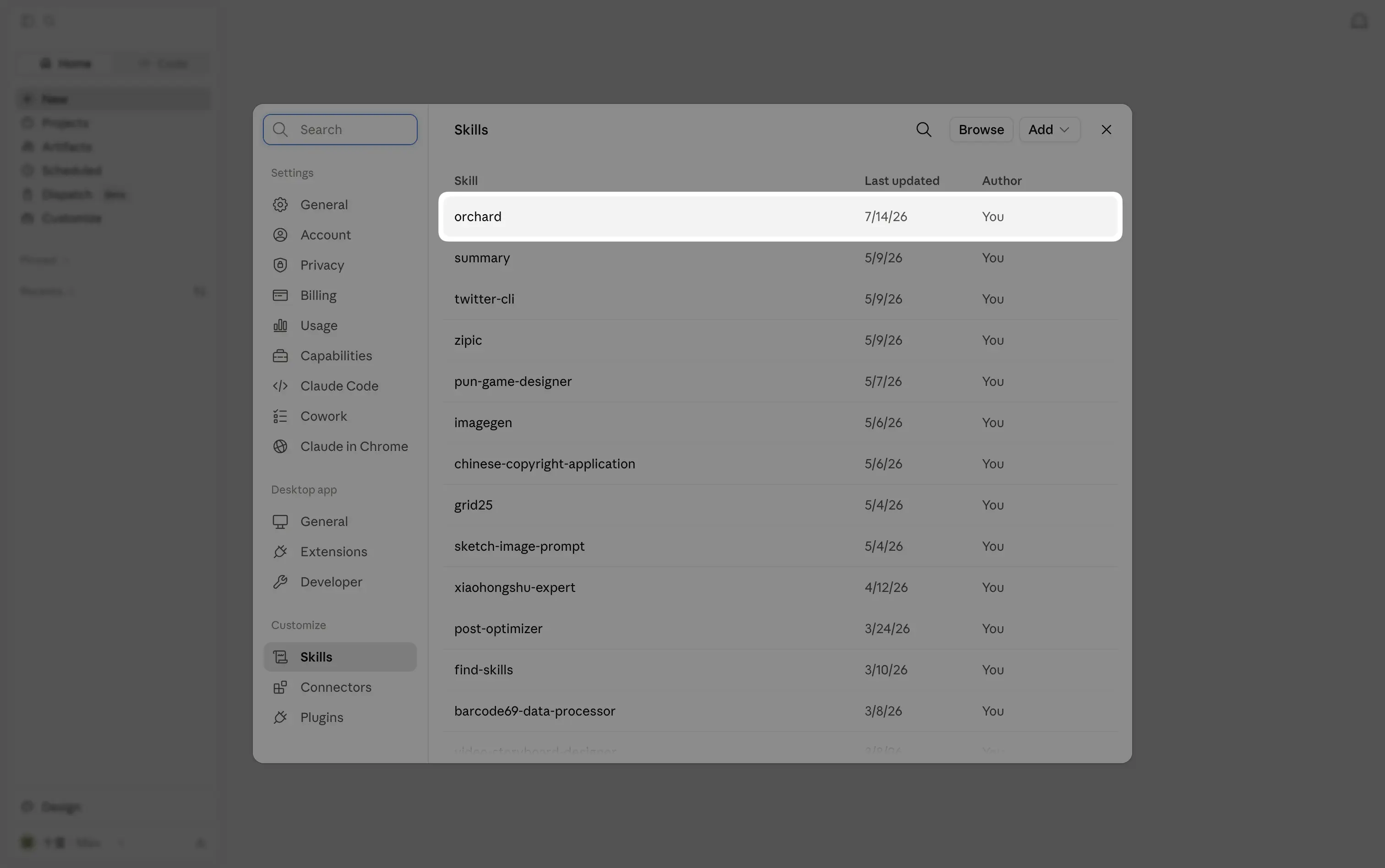Viewport: 1385px width, 868px height.
Task: Click the Plugins plug icon
Action: click(x=280, y=717)
